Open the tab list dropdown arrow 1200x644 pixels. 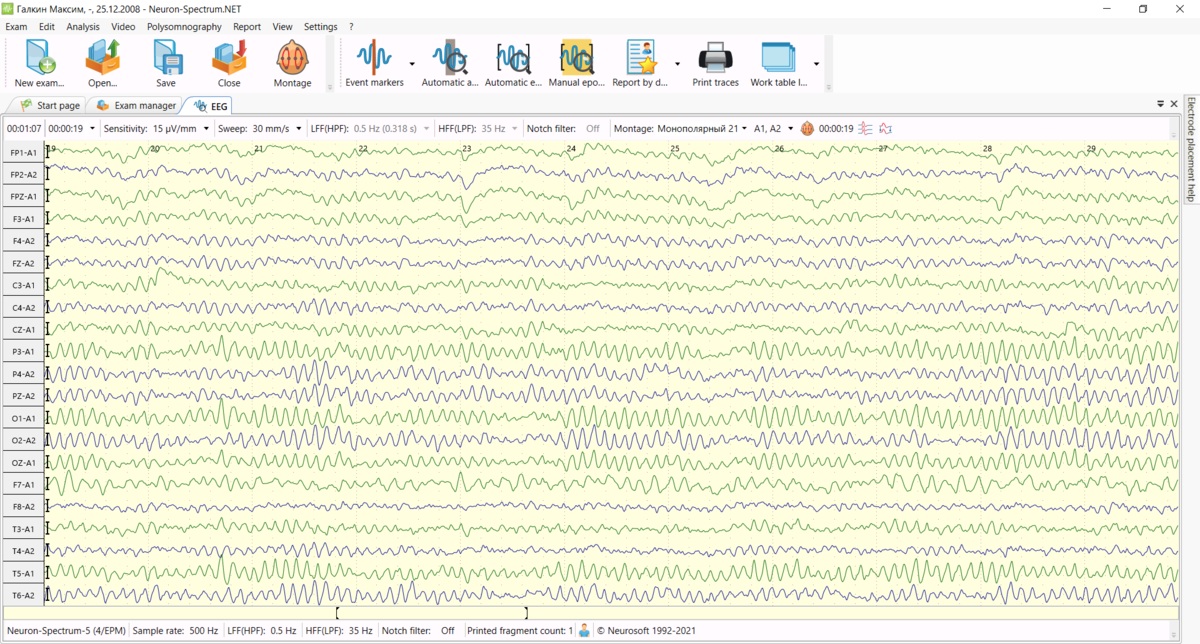tap(1161, 104)
